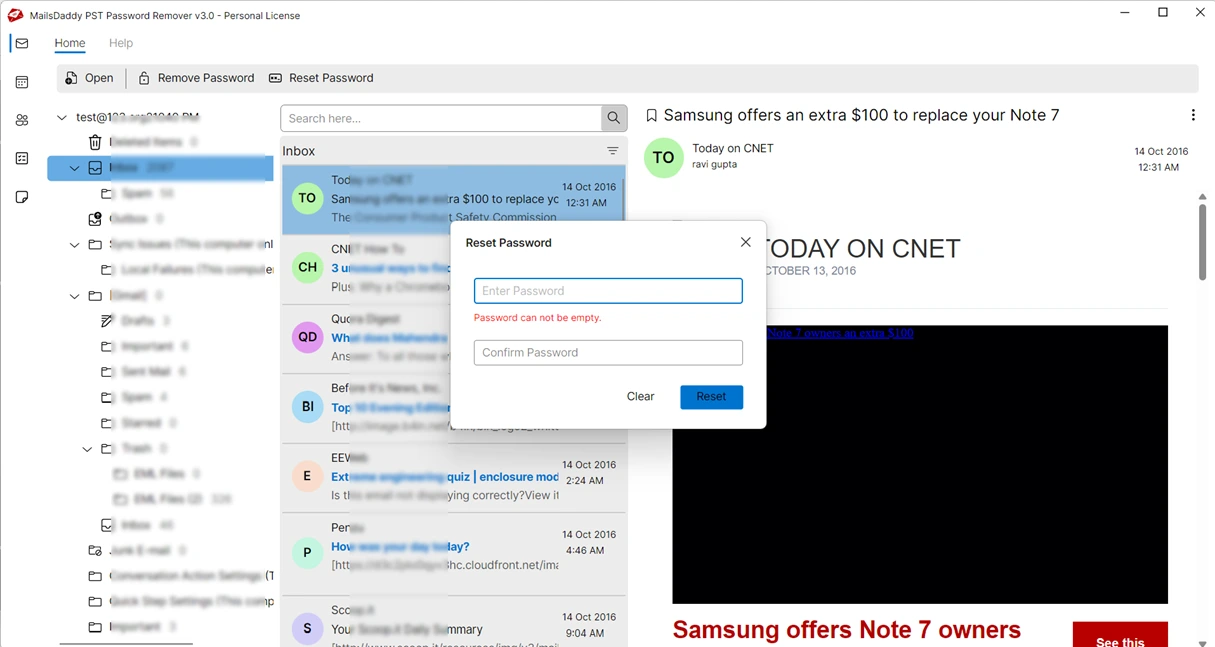Click the Drafts folder icon
The image size is (1215, 647).
(x=107, y=321)
